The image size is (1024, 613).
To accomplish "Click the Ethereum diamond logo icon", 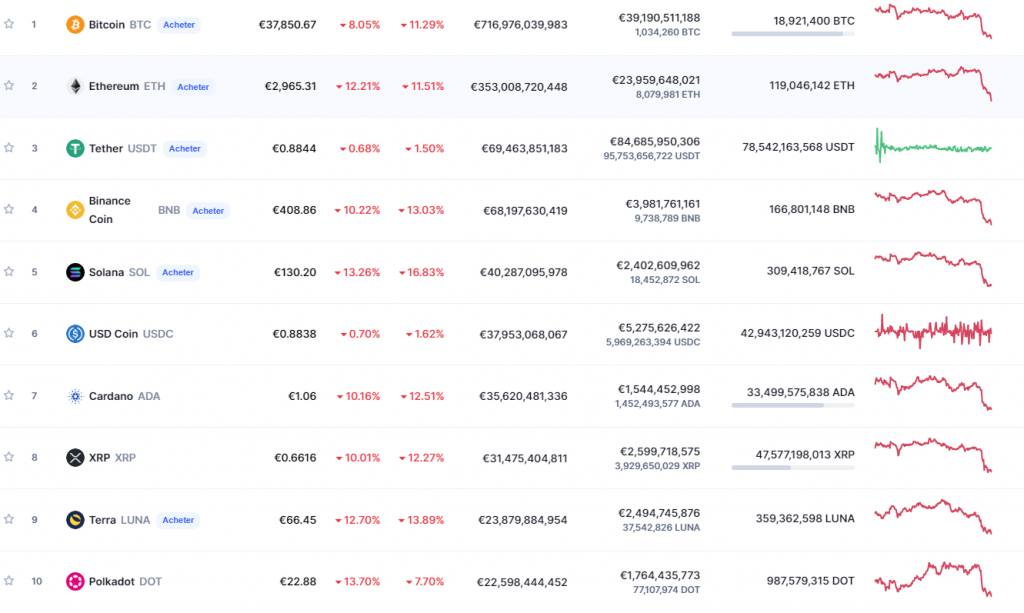I will point(75,86).
